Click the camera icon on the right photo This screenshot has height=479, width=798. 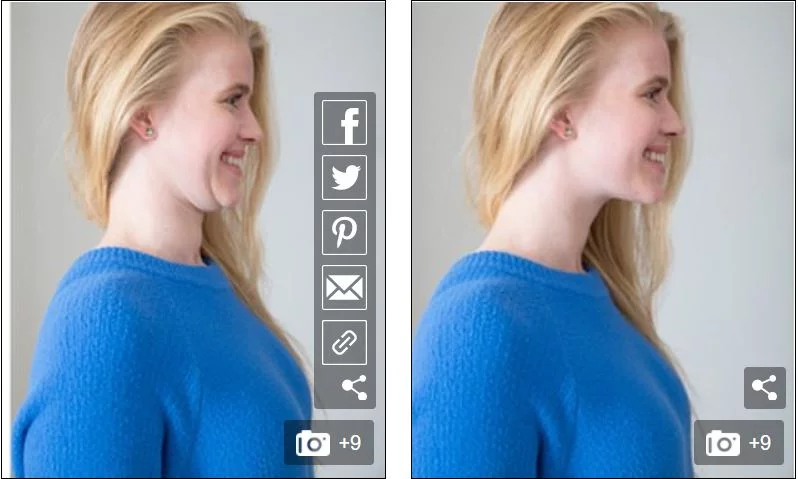click(723, 443)
